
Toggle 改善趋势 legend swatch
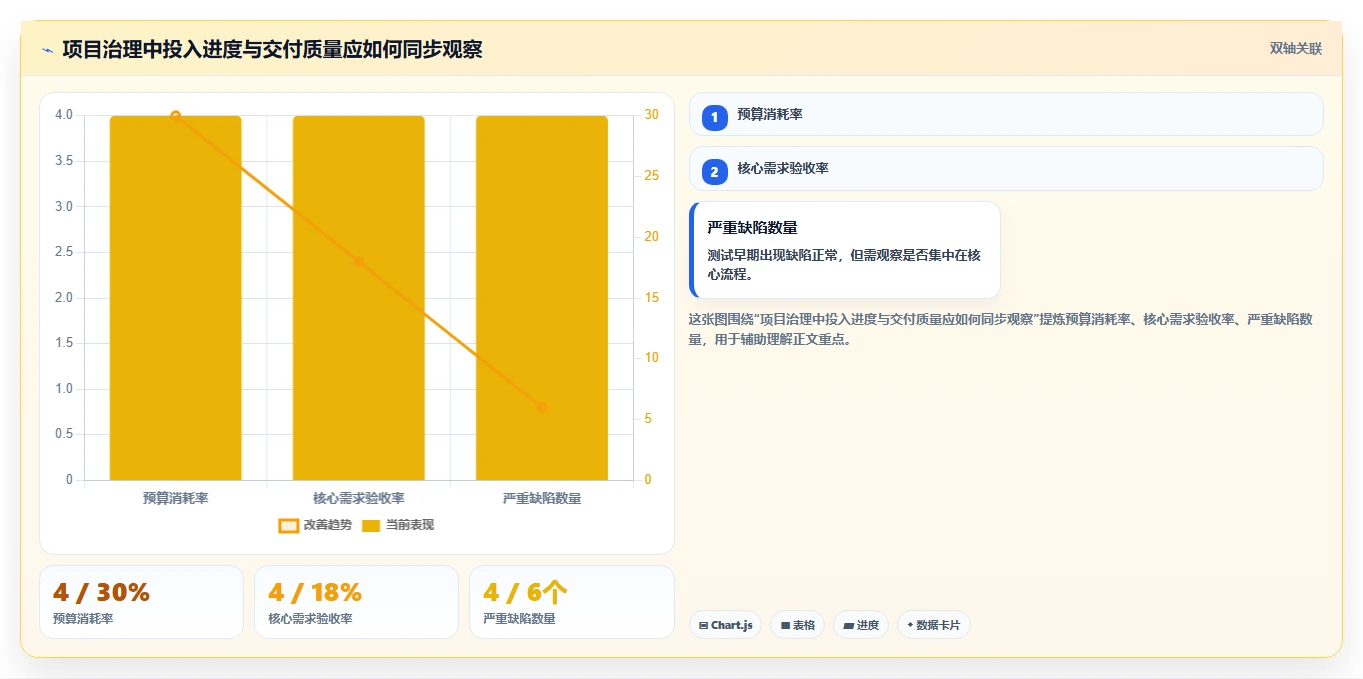tap(288, 525)
